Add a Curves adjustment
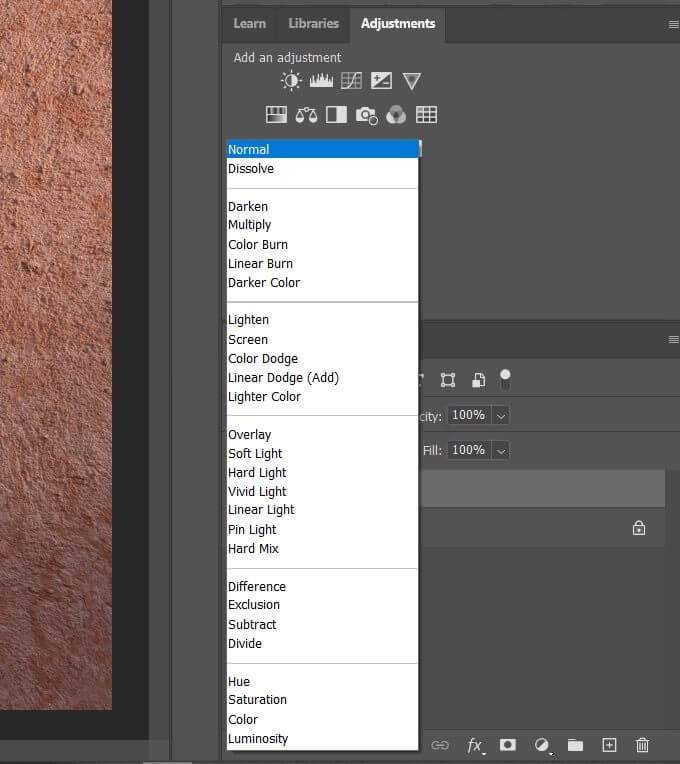The width and height of the screenshot is (680, 764). [x=351, y=81]
